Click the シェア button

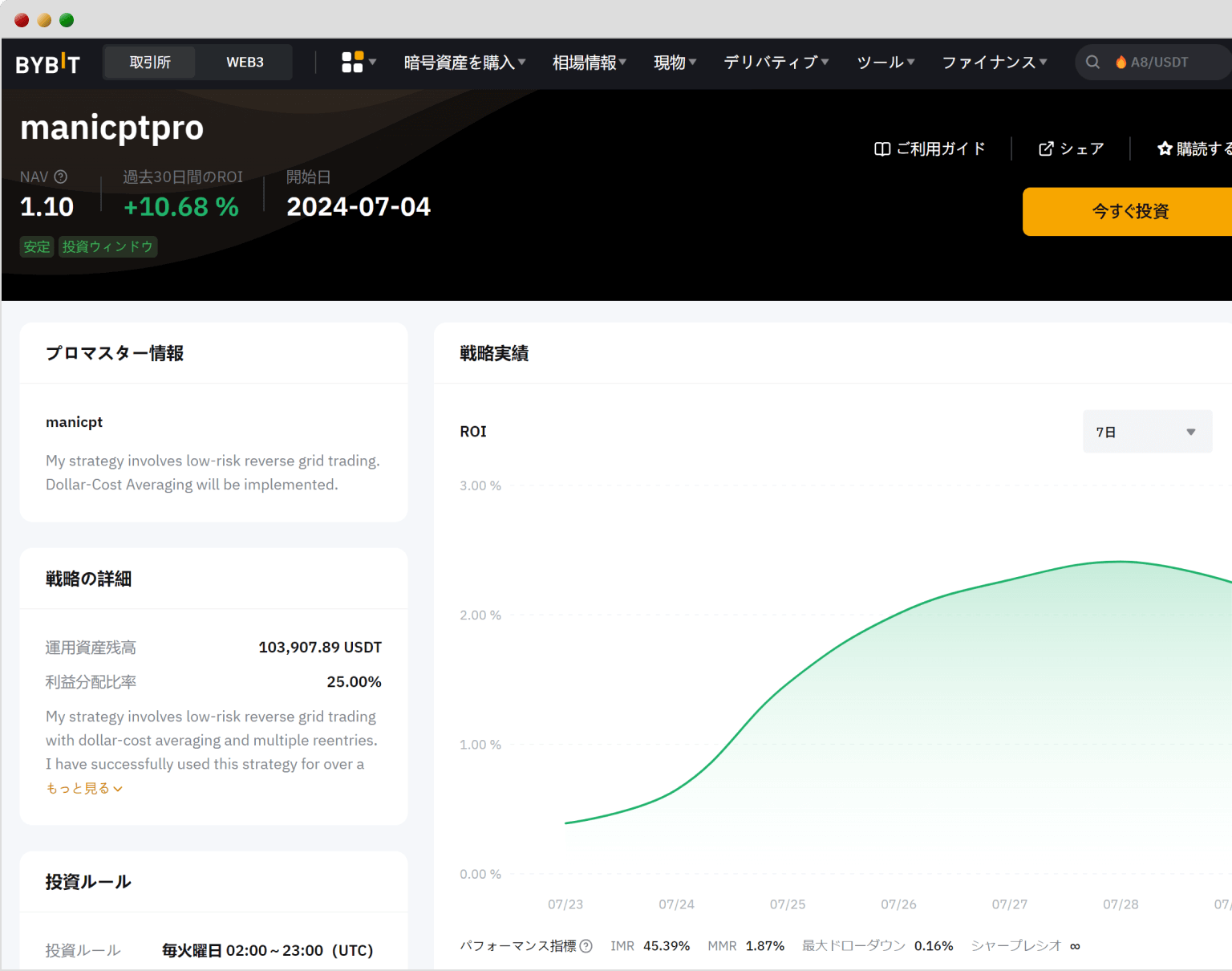[1071, 148]
